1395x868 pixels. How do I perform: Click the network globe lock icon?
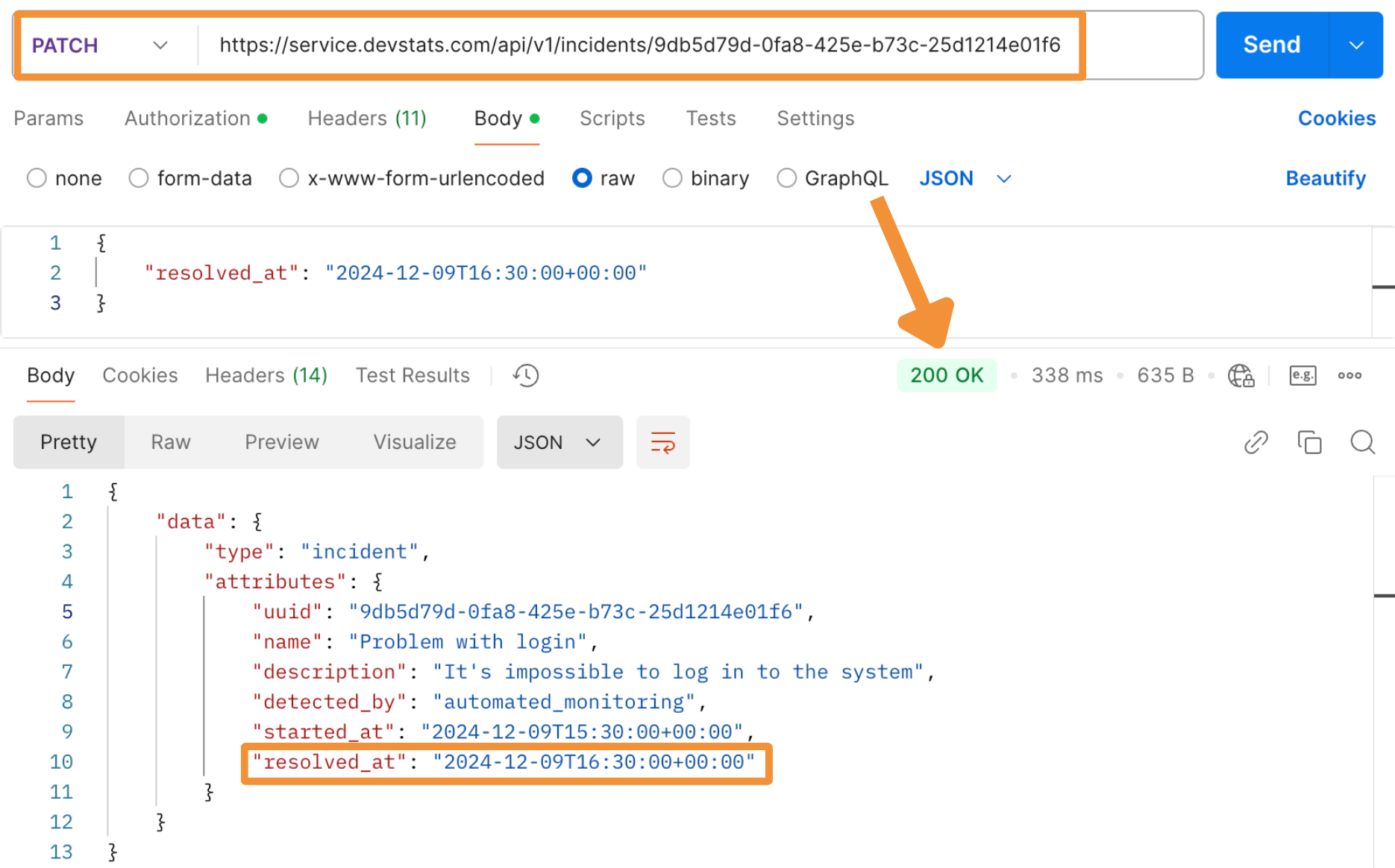(1241, 375)
